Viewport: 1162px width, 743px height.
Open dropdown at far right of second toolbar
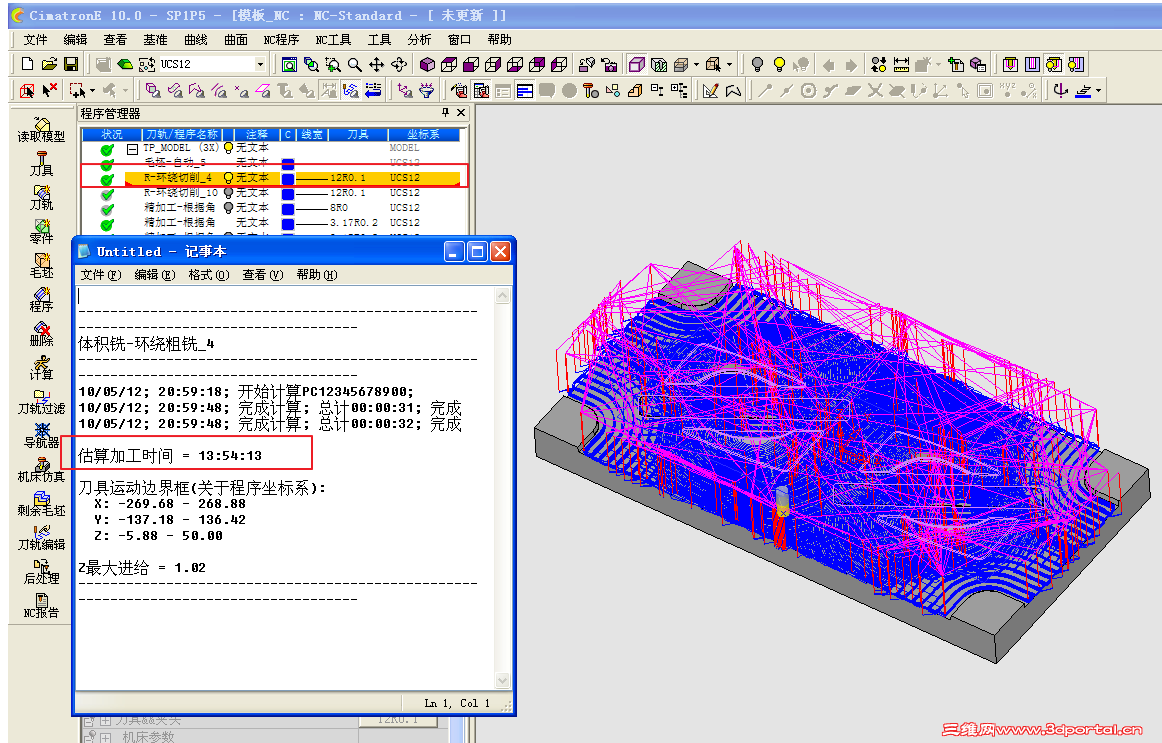[x=1098, y=90]
